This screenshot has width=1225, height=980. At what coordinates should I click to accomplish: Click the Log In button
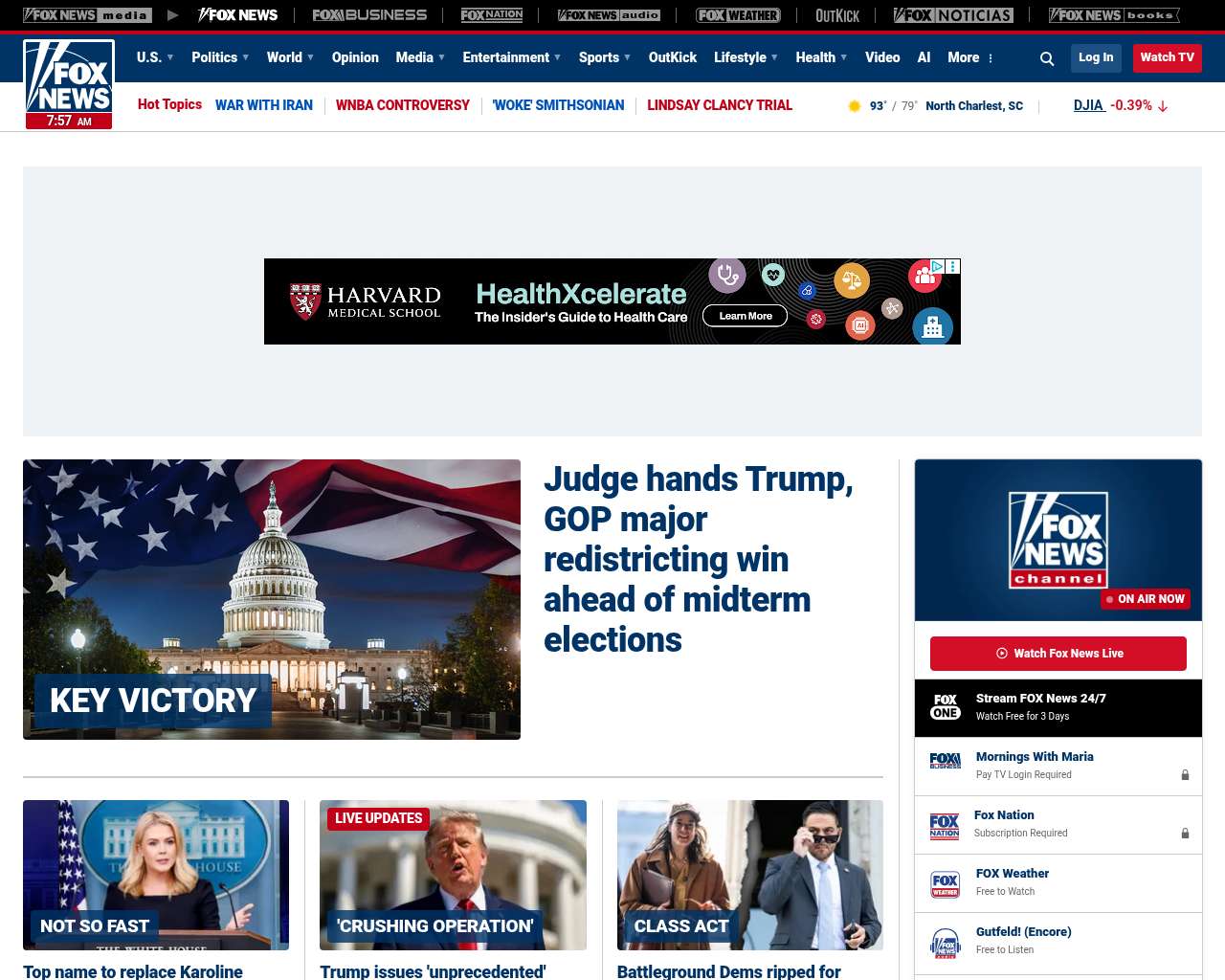point(1096,57)
